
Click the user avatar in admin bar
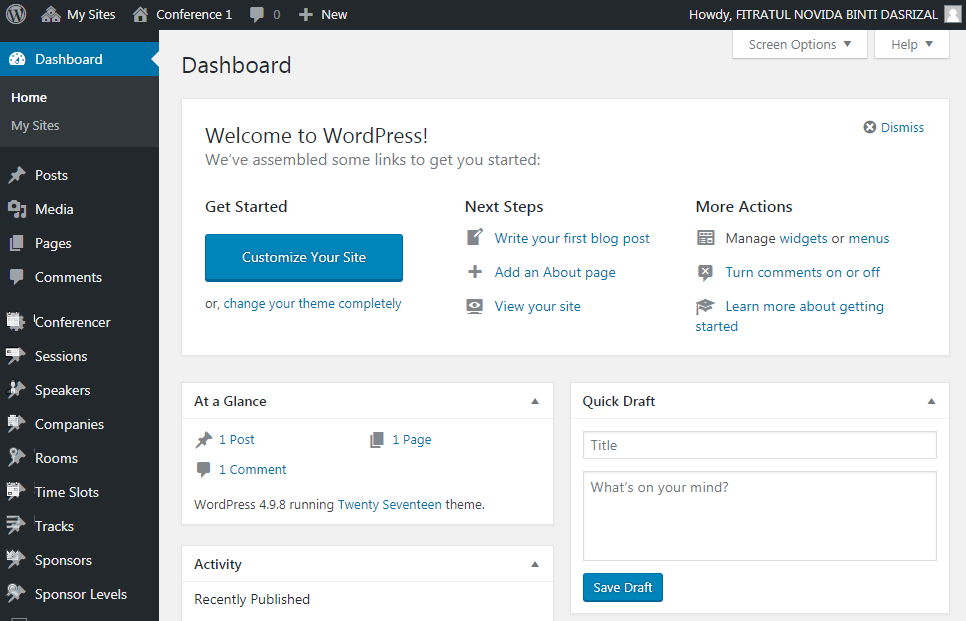point(953,14)
